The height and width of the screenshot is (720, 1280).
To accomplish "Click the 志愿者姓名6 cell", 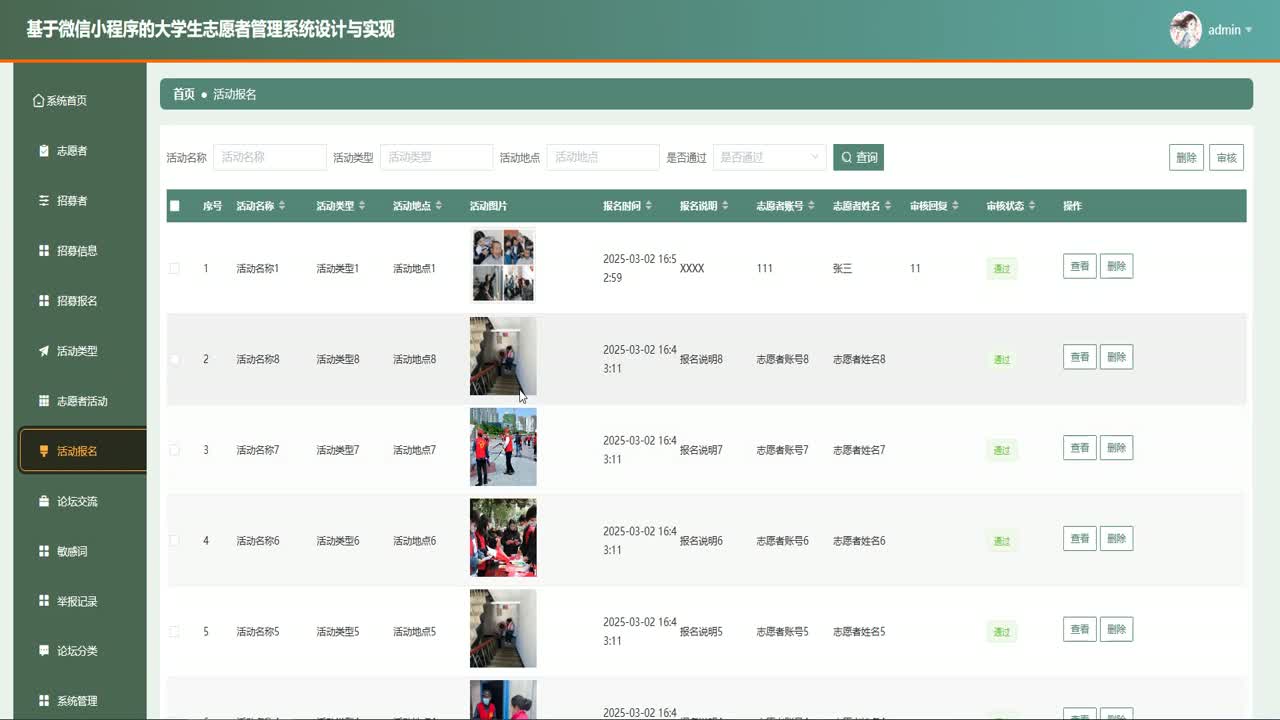I will point(859,541).
